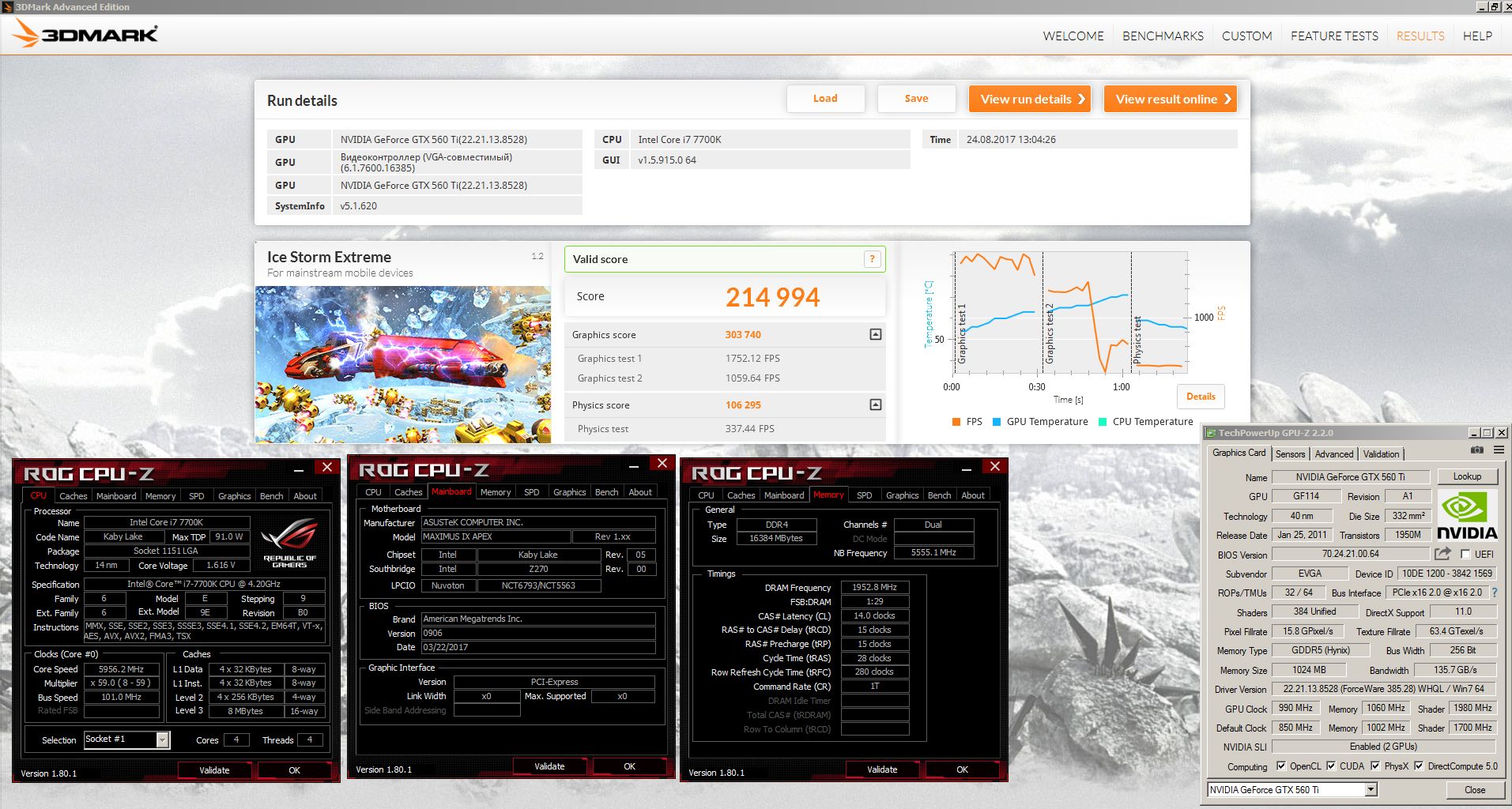1512x809 pixels.
Task: Toggle the UEFI checkbox
Action: (1465, 554)
